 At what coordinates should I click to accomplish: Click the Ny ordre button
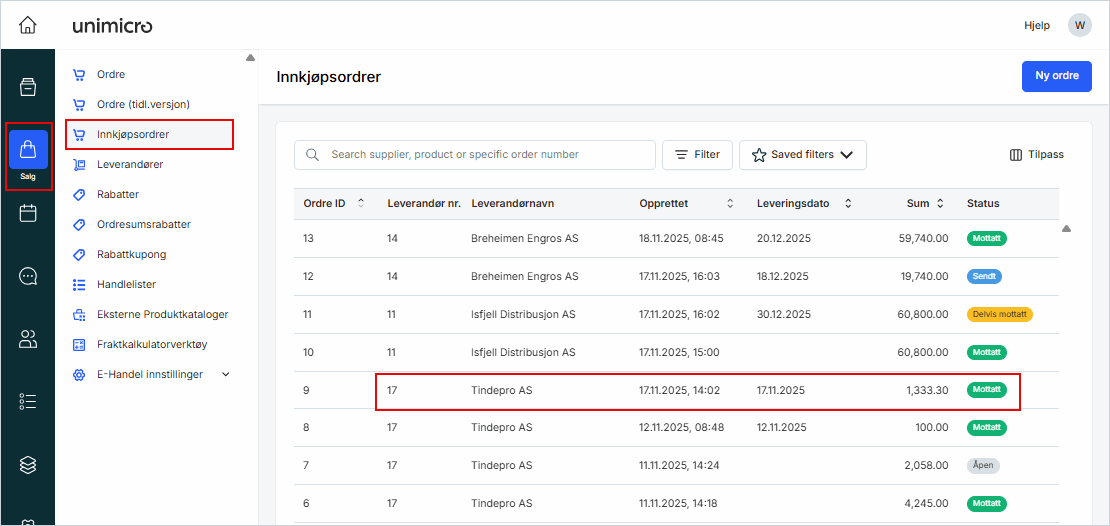pyautogui.click(x=1056, y=76)
